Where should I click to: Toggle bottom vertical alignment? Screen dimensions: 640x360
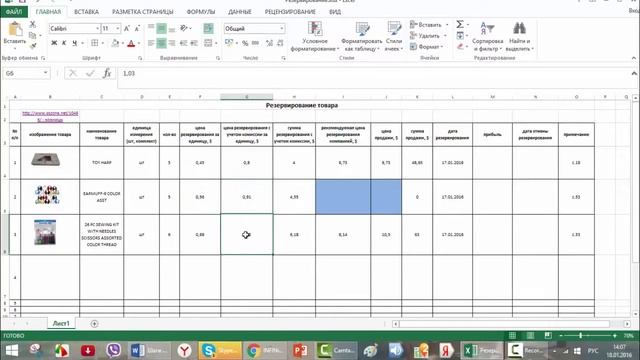172,28
